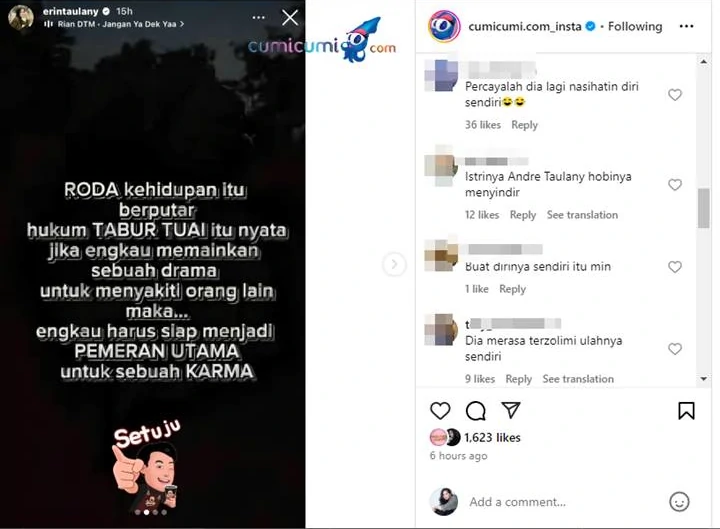This screenshot has height=529, width=720.
Task: Like the 'Percayalah dia lagi nasihatin' comment
Action: click(x=675, y=95)
